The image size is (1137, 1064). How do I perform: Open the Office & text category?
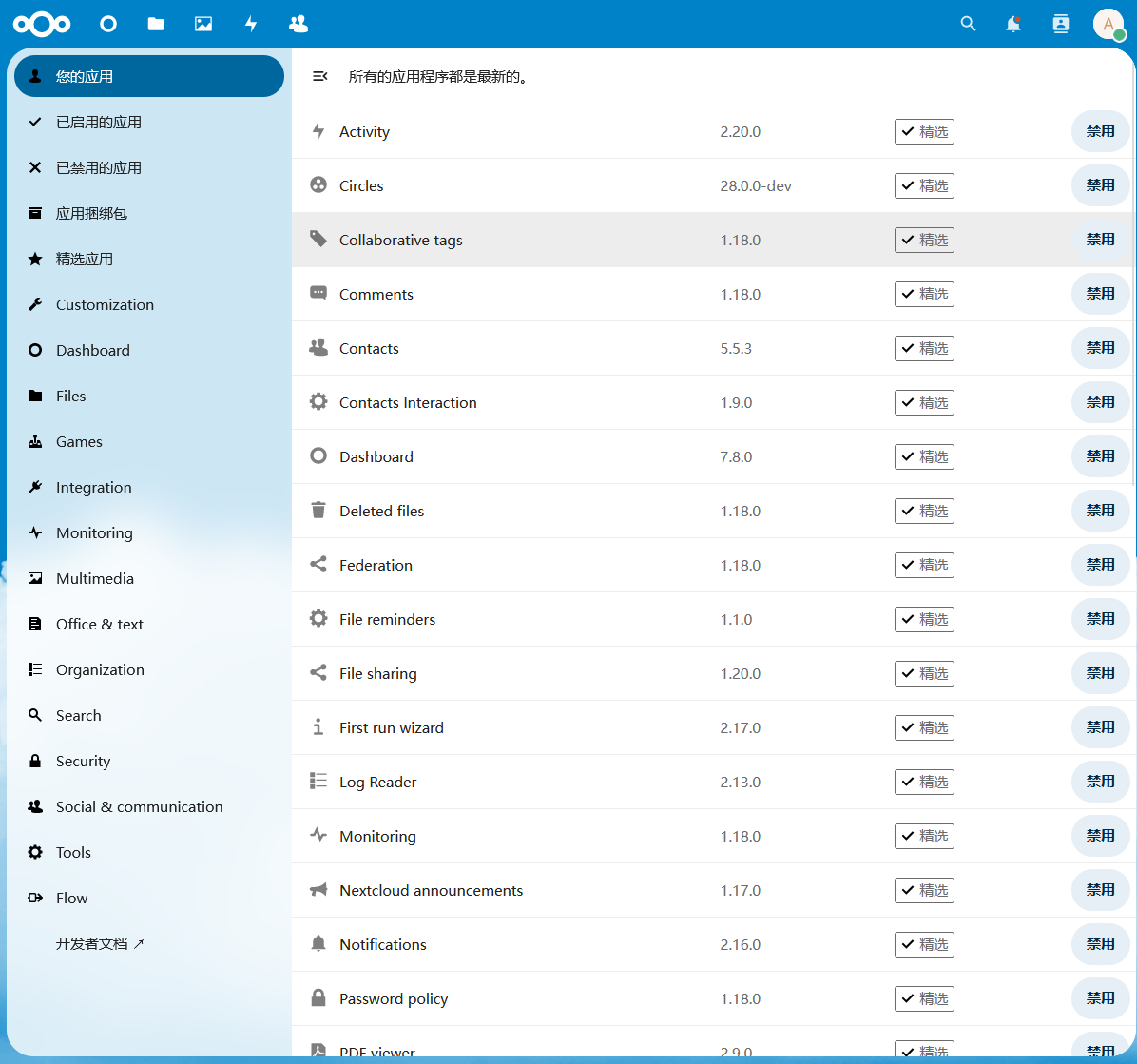click(x=148, y=625)
